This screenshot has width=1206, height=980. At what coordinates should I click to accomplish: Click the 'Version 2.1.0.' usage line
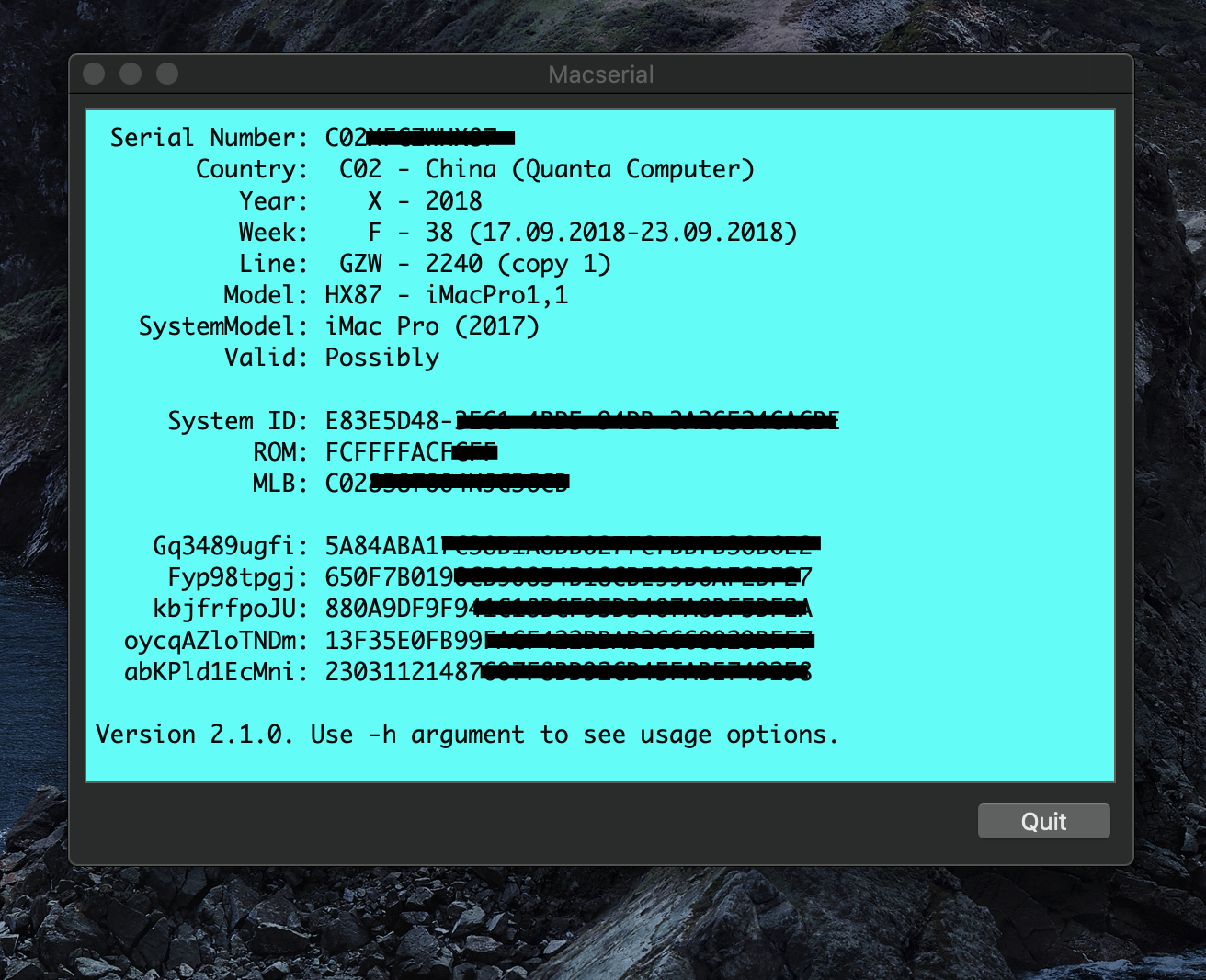click(x=467, y=735)
